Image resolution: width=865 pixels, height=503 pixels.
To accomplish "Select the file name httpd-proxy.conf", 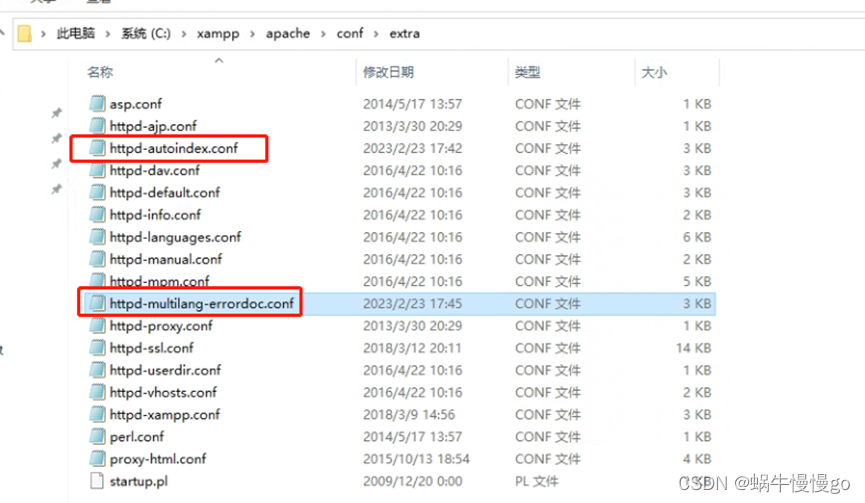I will pyautogui.click(x=161, y=326).
